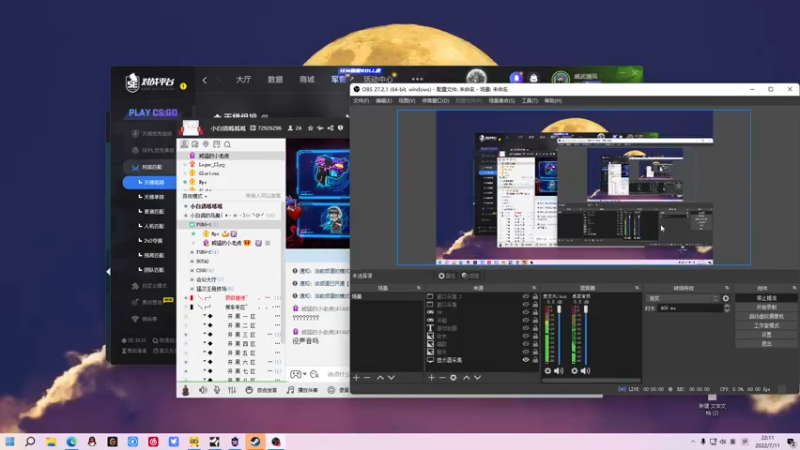Toggle visibility of the top 窗口采集 2 source
800x450 pixels.
tap(526, 296)
